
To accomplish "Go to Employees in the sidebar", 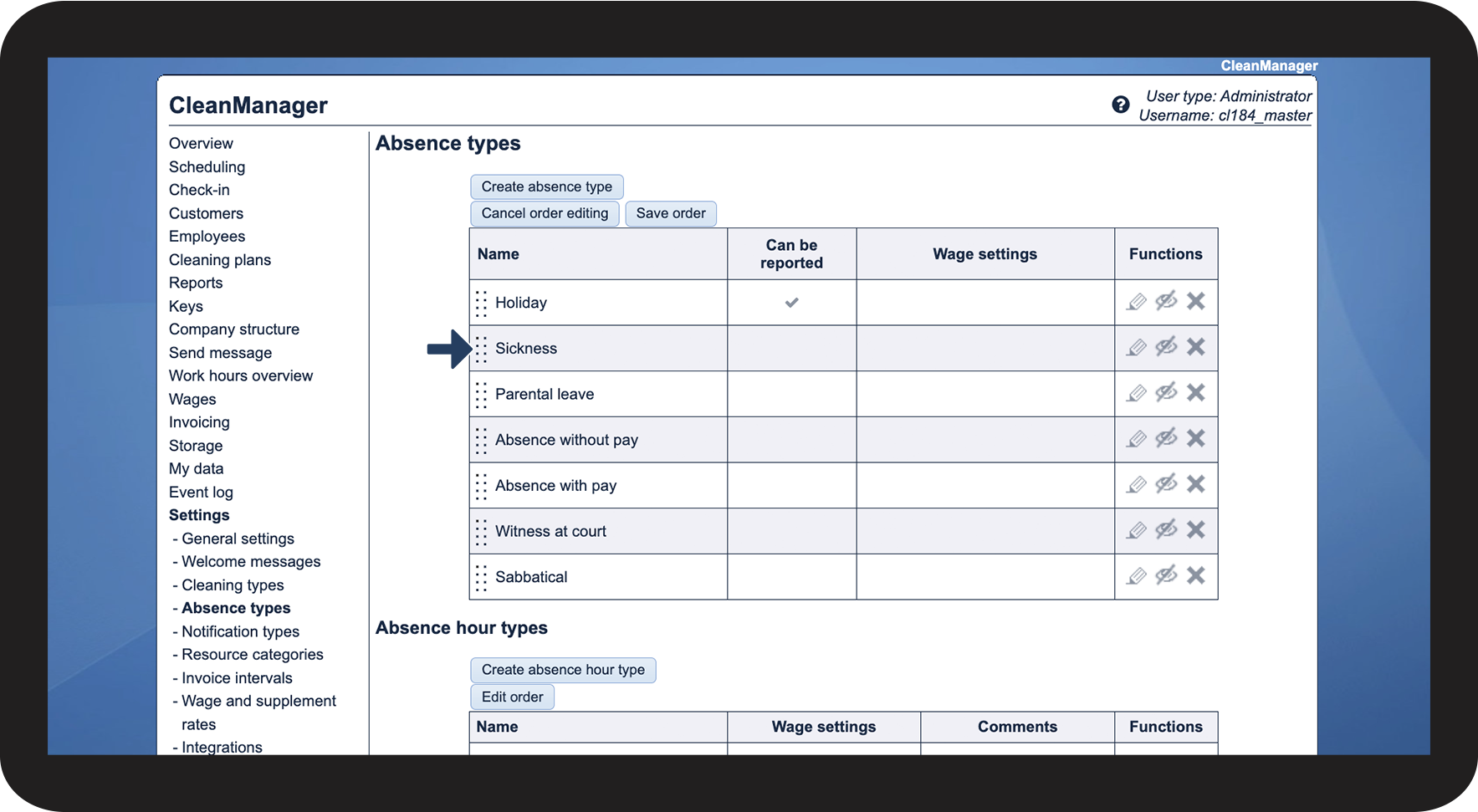I will [207, 237].
